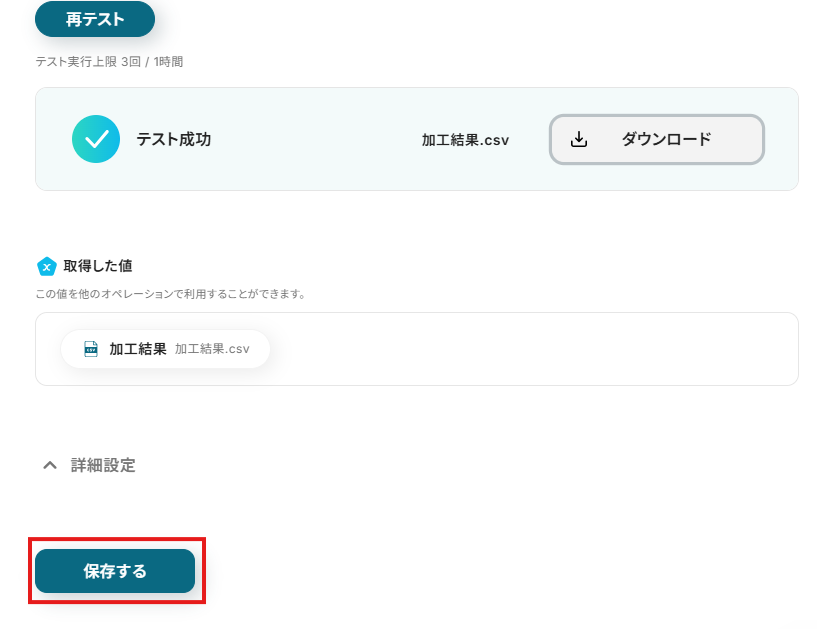Click the ダウンロード label text

666,139
